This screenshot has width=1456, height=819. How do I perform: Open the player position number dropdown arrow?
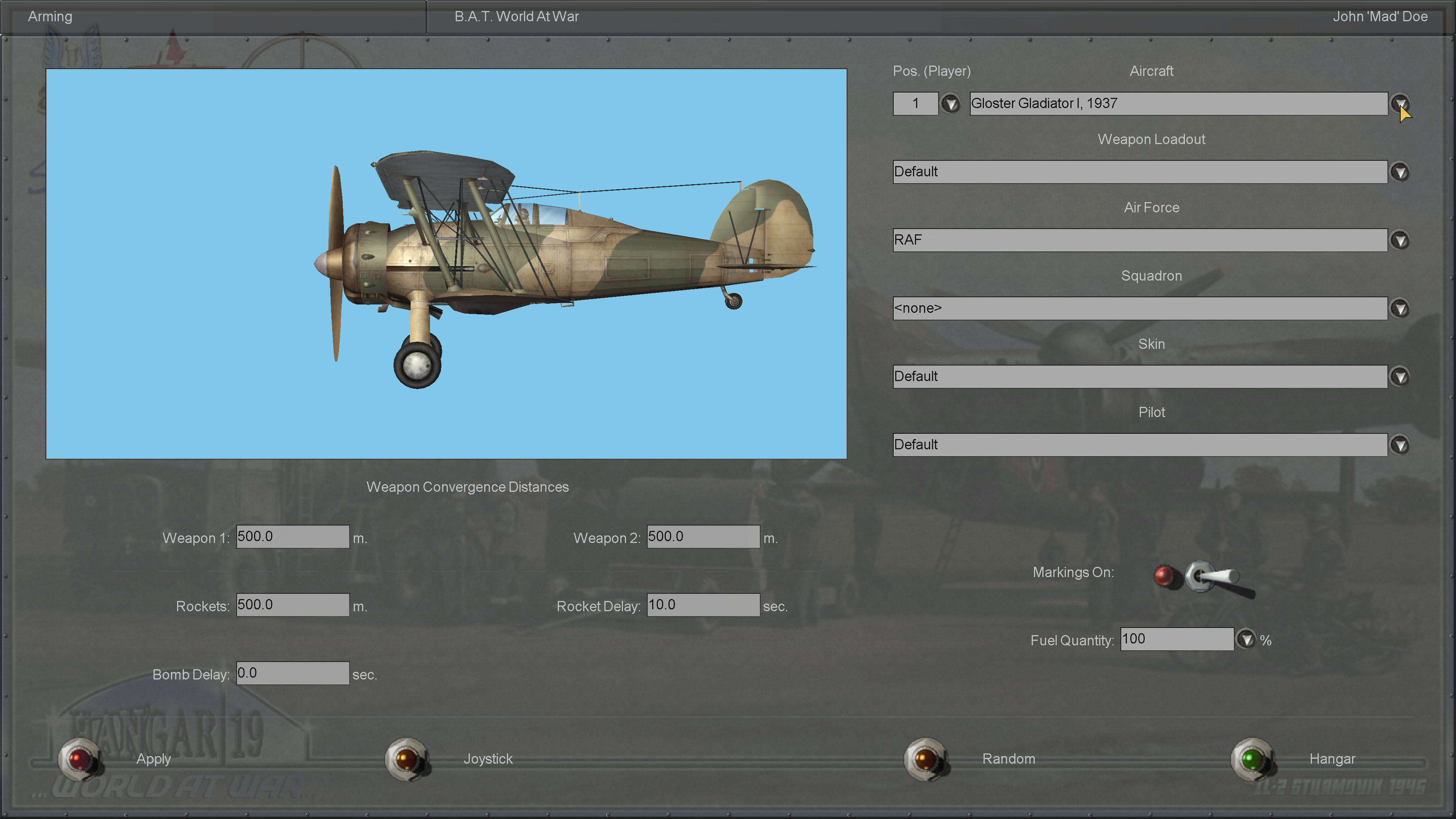[950, 104]
